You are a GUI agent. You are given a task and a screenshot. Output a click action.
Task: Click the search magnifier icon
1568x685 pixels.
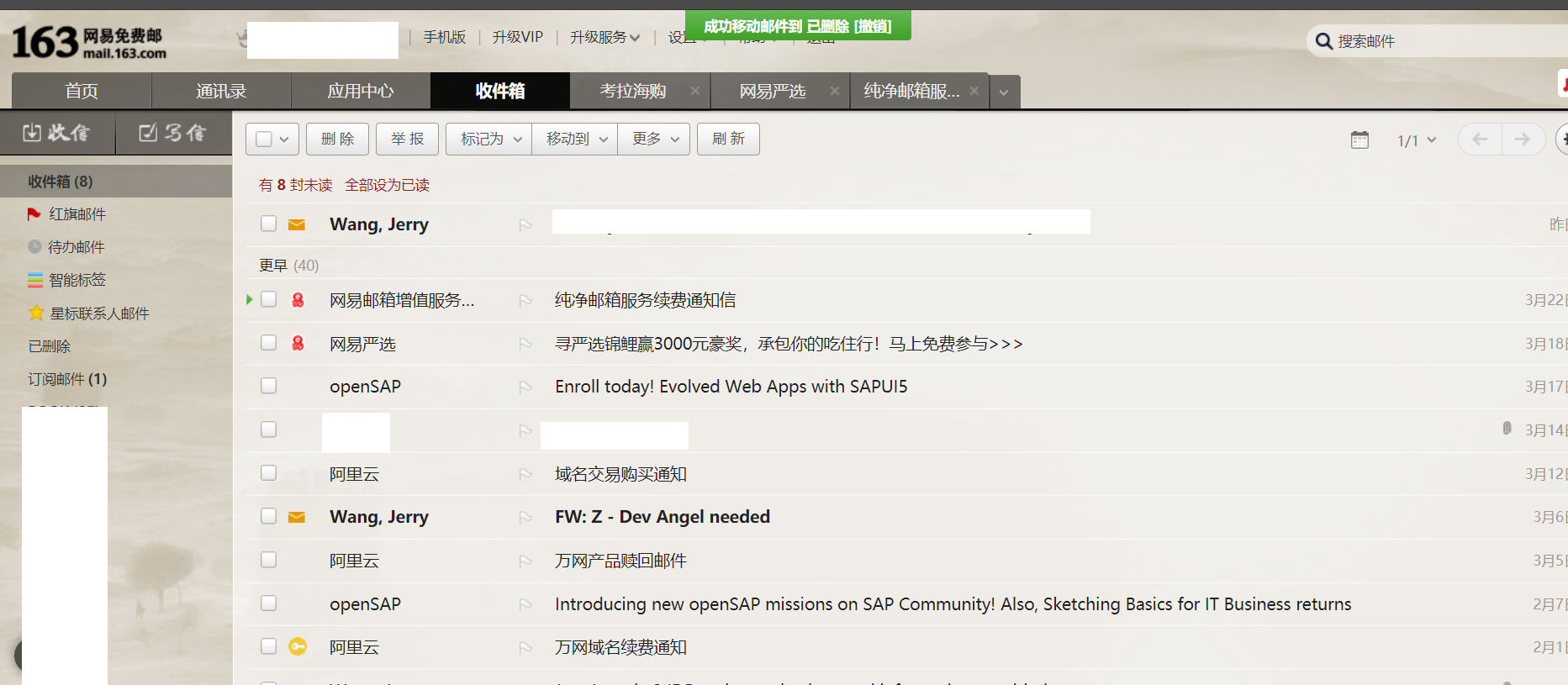(x=1323, y=41)
